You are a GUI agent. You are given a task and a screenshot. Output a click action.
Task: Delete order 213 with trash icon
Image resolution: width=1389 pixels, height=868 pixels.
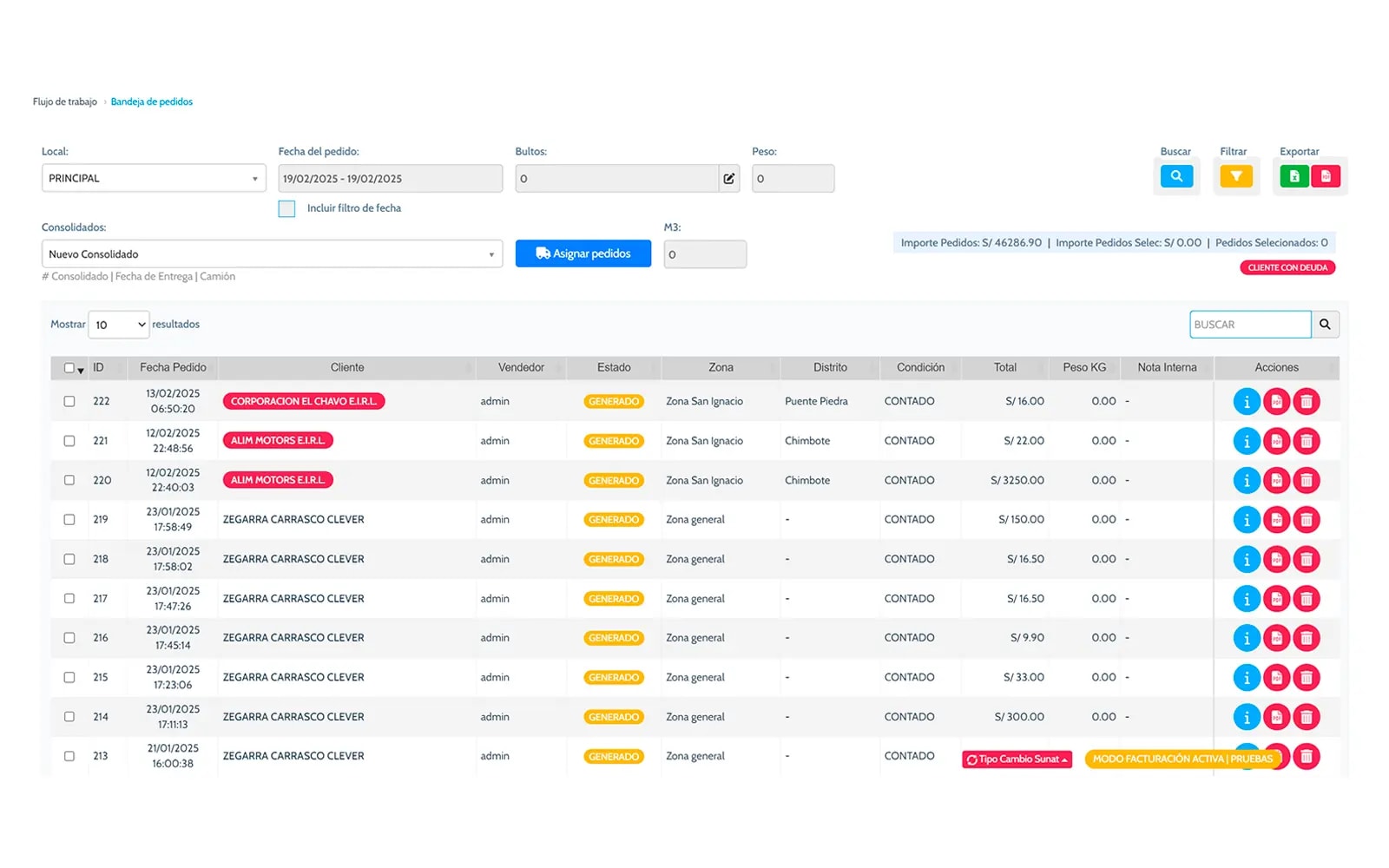1307,756
